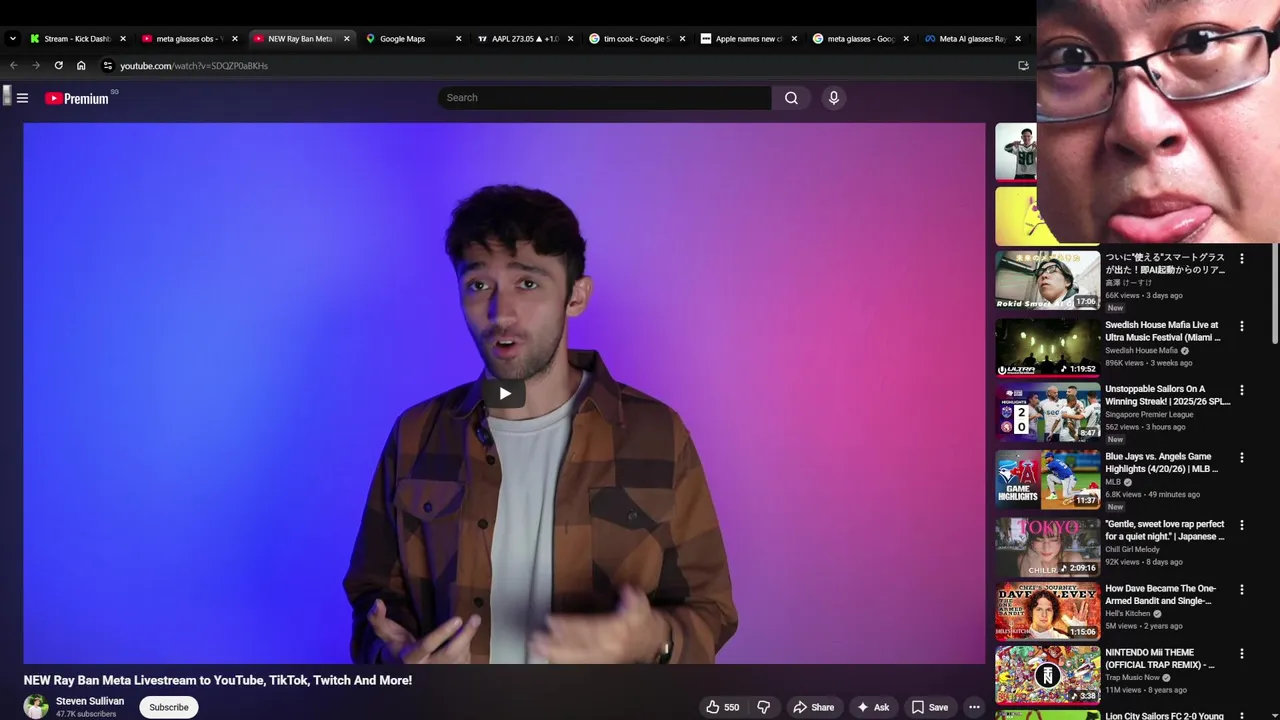Open browser home page
The image size is (1280, 720).
pyautogui.click(x=81, y=66)
